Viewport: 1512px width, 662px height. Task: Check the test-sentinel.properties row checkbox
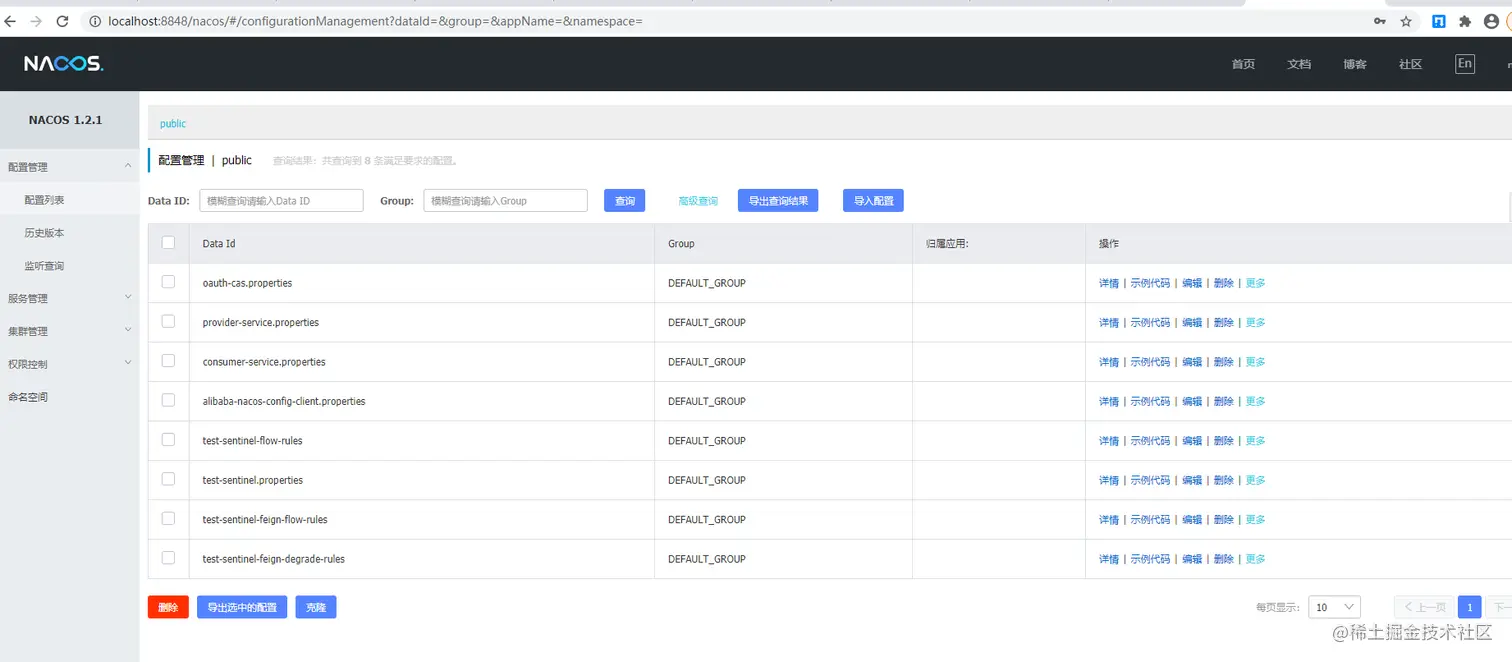[x=168, y=479]
